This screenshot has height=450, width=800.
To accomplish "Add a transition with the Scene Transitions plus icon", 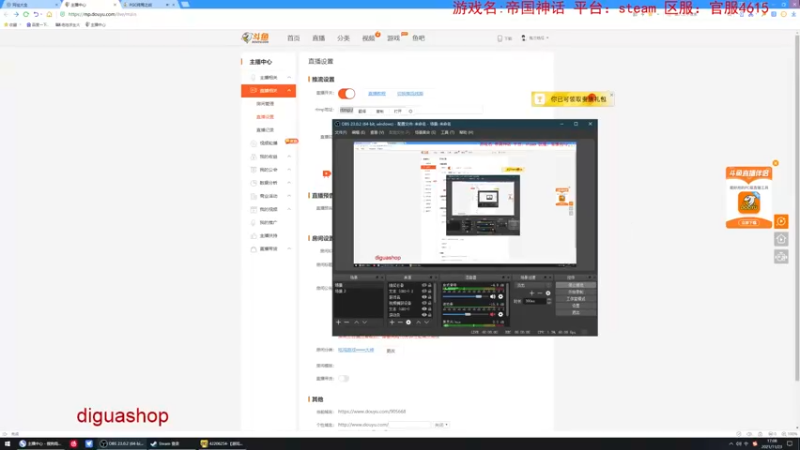I will (x=532, y=293).
